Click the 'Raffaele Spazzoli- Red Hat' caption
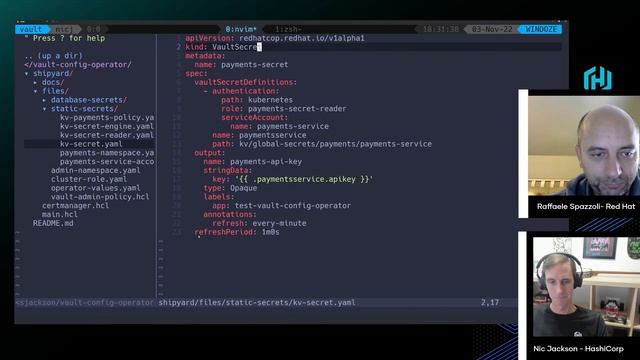 pyautogui.click(x=586, y=207)
